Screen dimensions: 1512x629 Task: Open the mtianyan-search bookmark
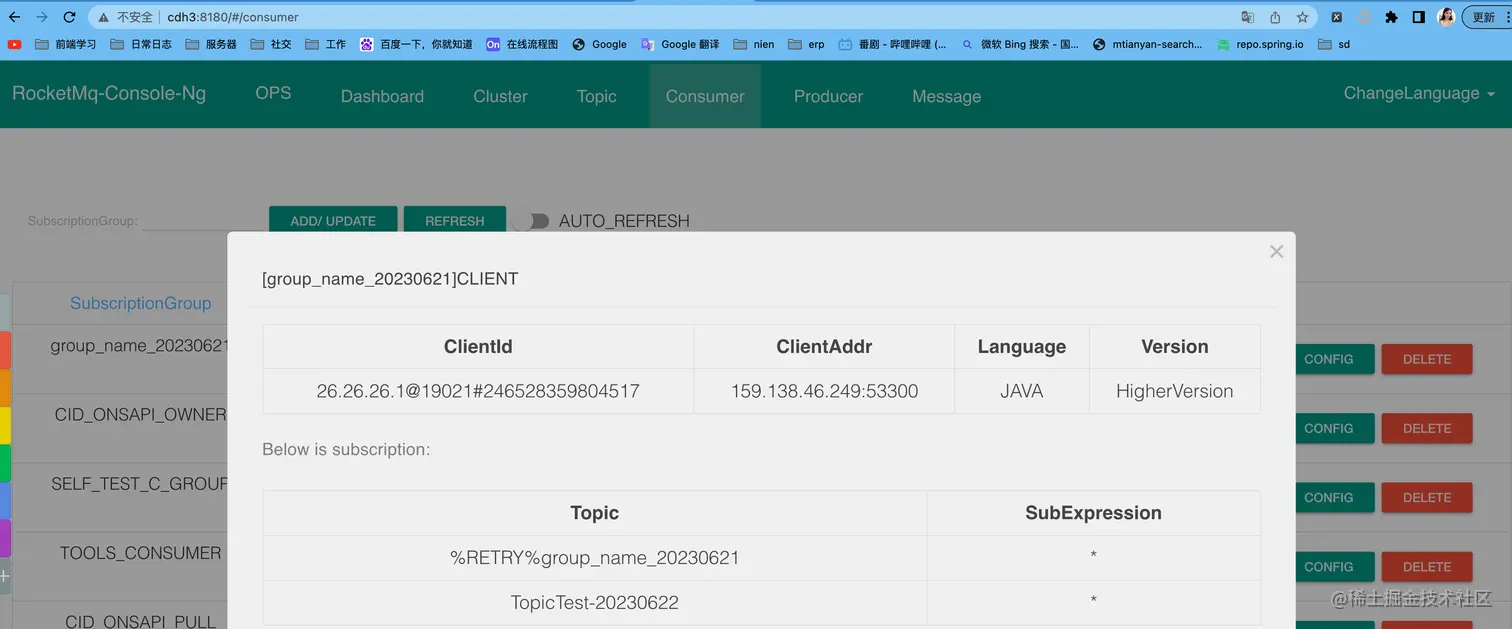click(x=1148, y=44)
